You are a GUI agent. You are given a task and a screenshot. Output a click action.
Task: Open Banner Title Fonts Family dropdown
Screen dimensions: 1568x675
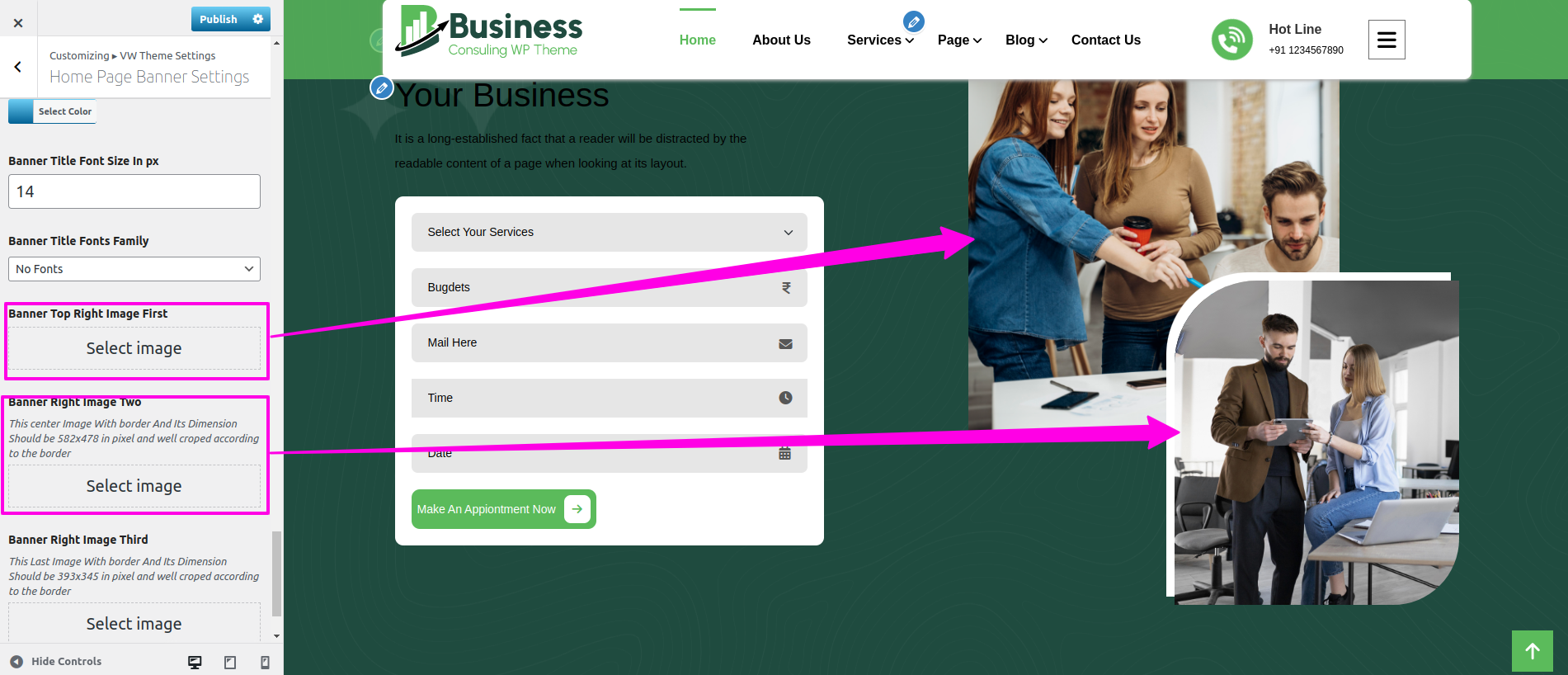134,269
